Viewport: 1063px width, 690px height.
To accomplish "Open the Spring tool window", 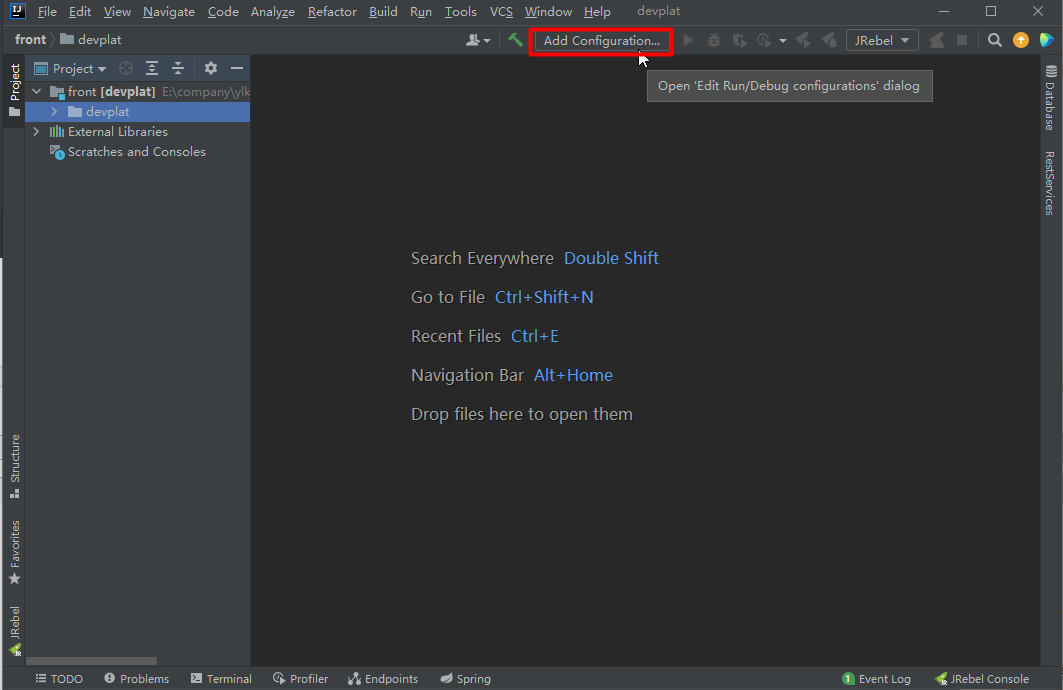I will click(x=465, y=678).
